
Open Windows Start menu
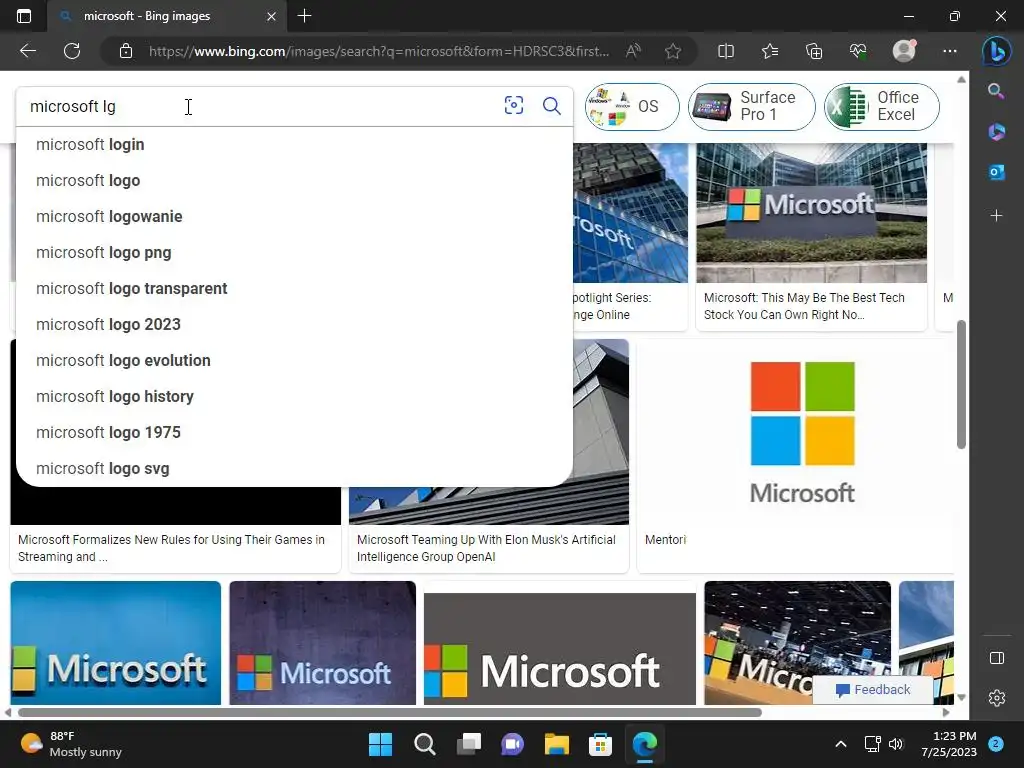pyautogui.click(x=380, y=744)
